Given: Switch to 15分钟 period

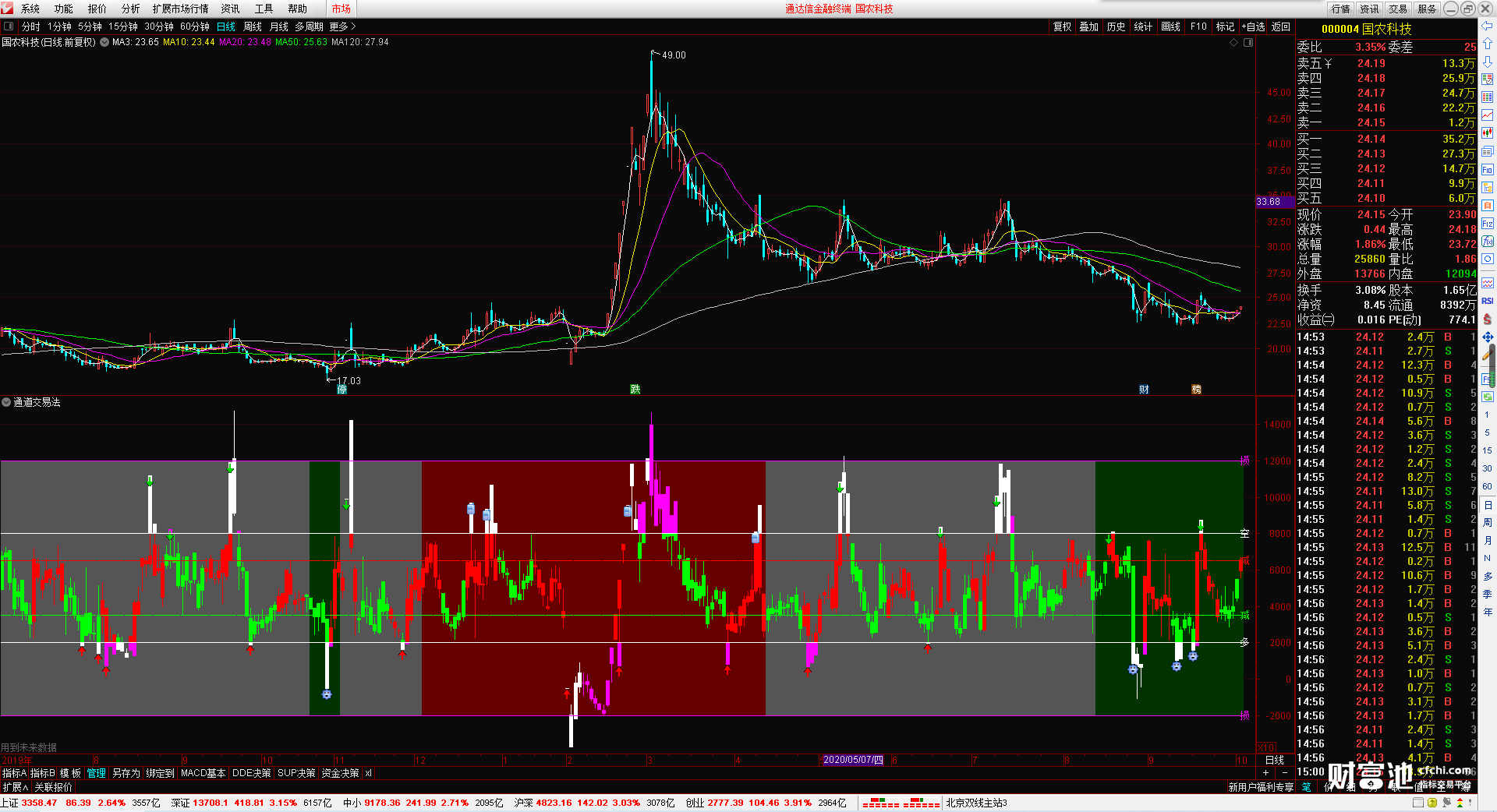Looking at the screenshot, I should tap(123, 26).
